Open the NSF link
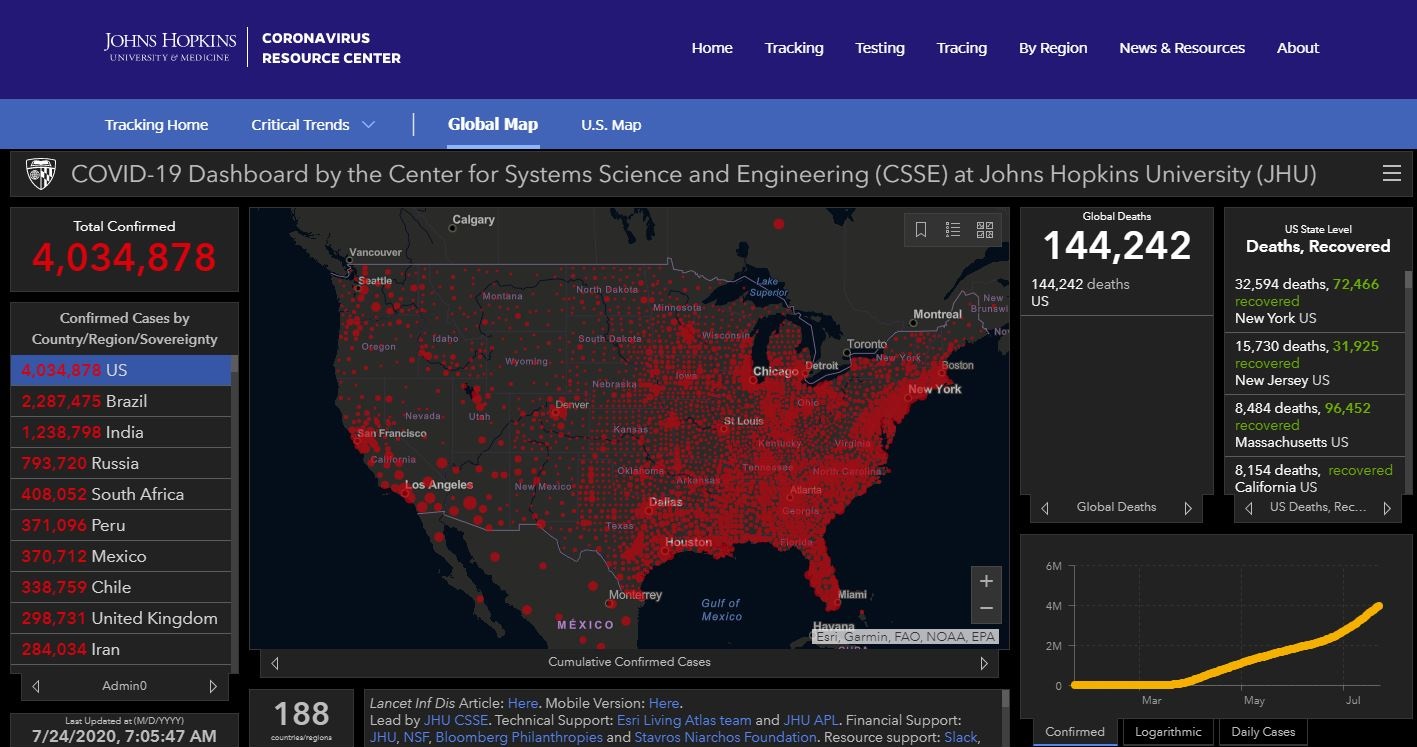 [x=418, y=737]
